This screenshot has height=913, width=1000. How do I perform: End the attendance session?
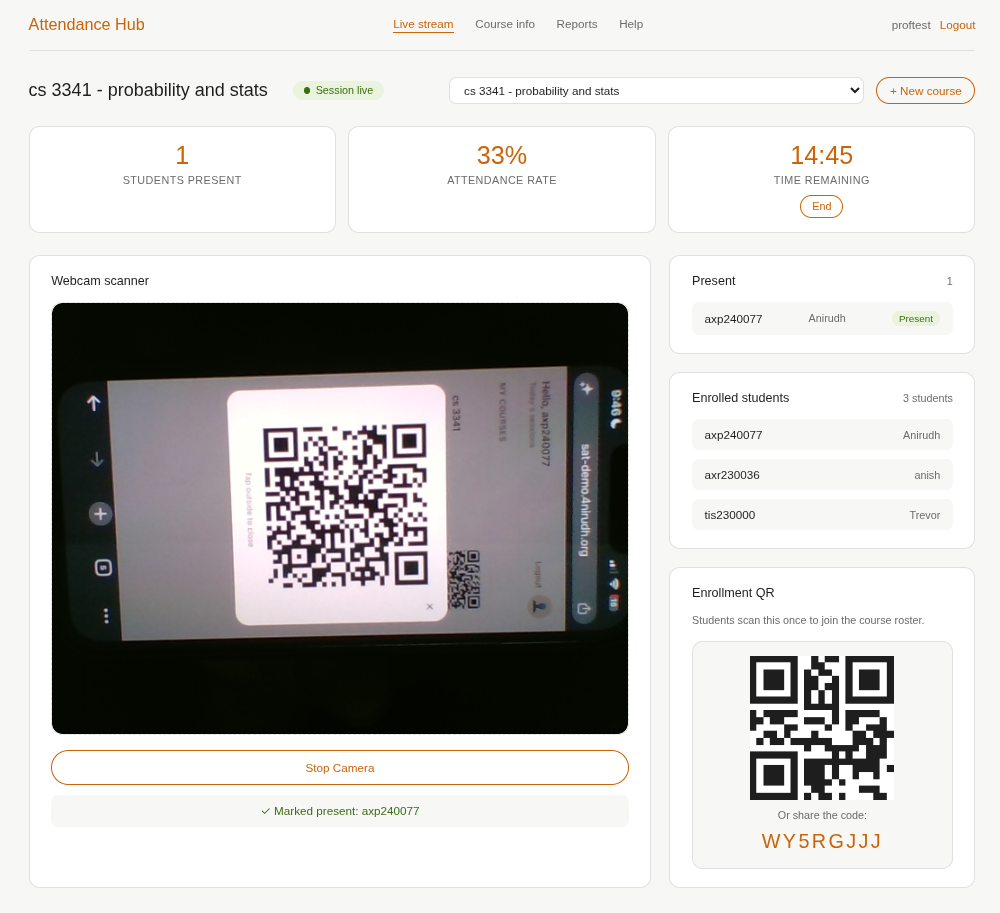[821, 207]
